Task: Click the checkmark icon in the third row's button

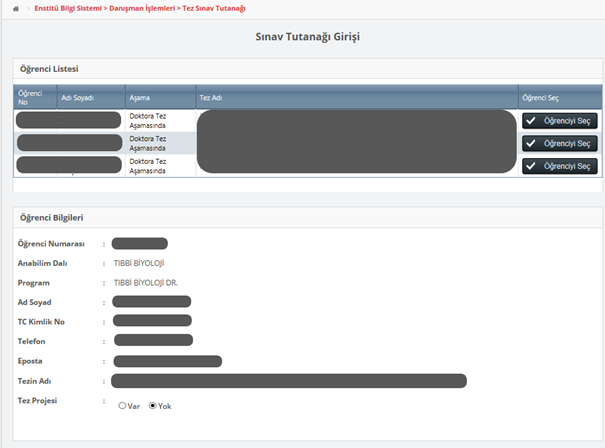Action: pyautogui.click(x=531, y=166)
